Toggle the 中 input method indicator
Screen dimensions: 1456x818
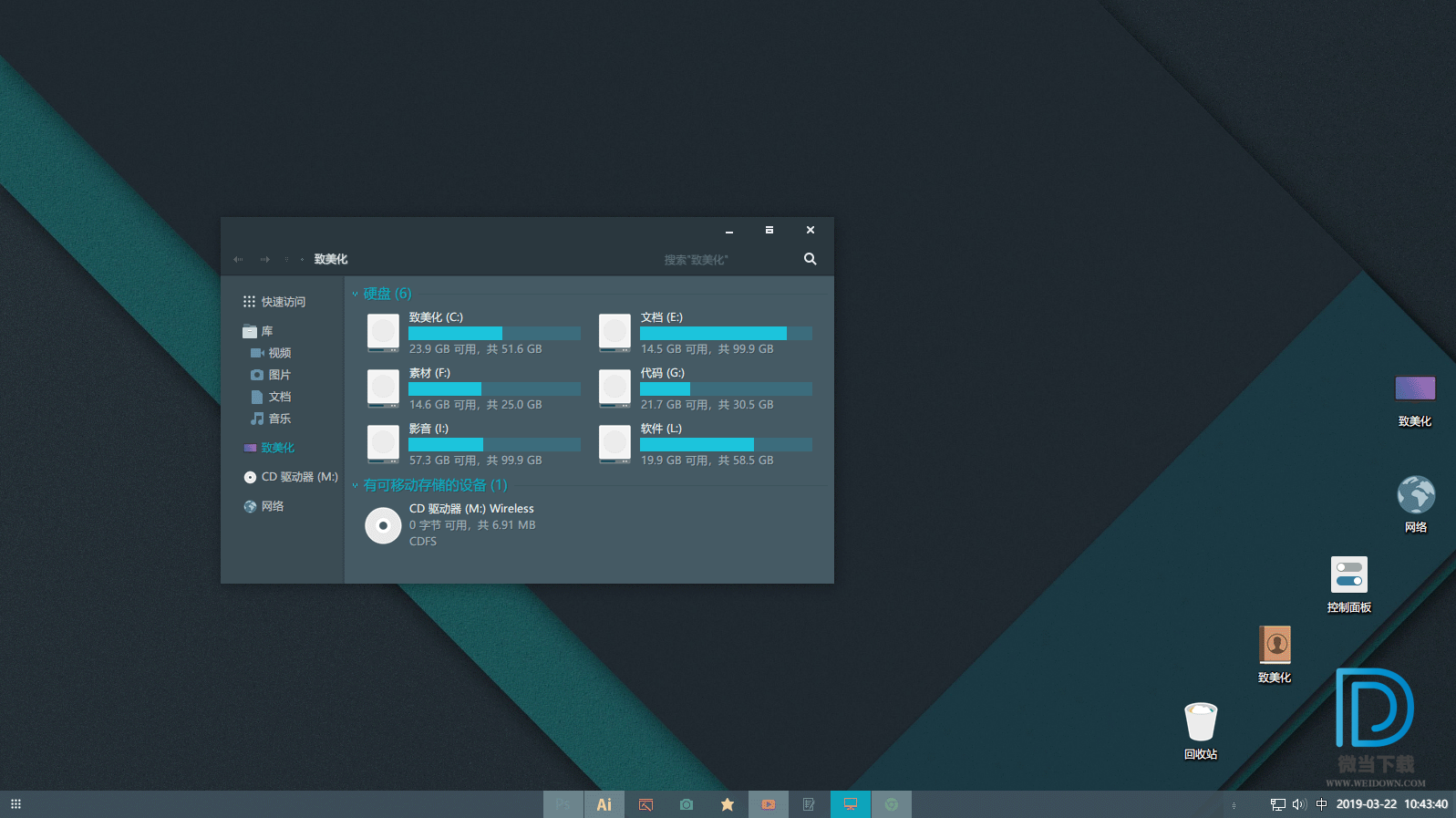1321,804
